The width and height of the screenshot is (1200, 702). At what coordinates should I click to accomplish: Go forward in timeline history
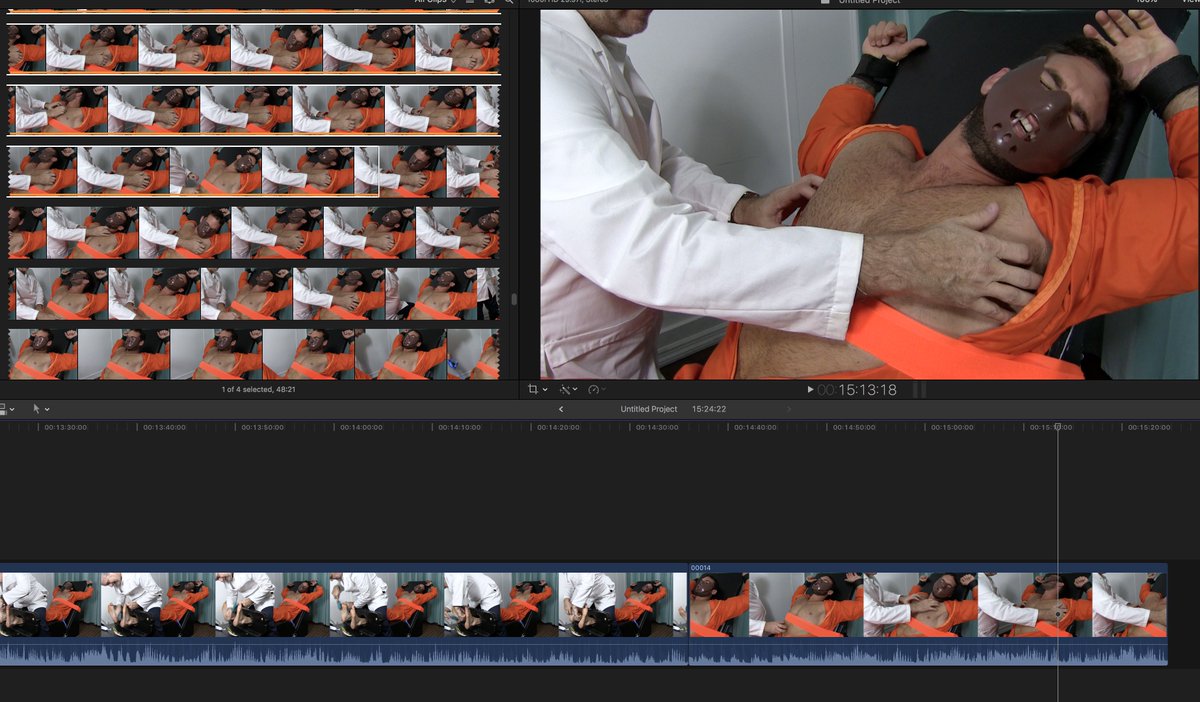[x=789, y=409]
